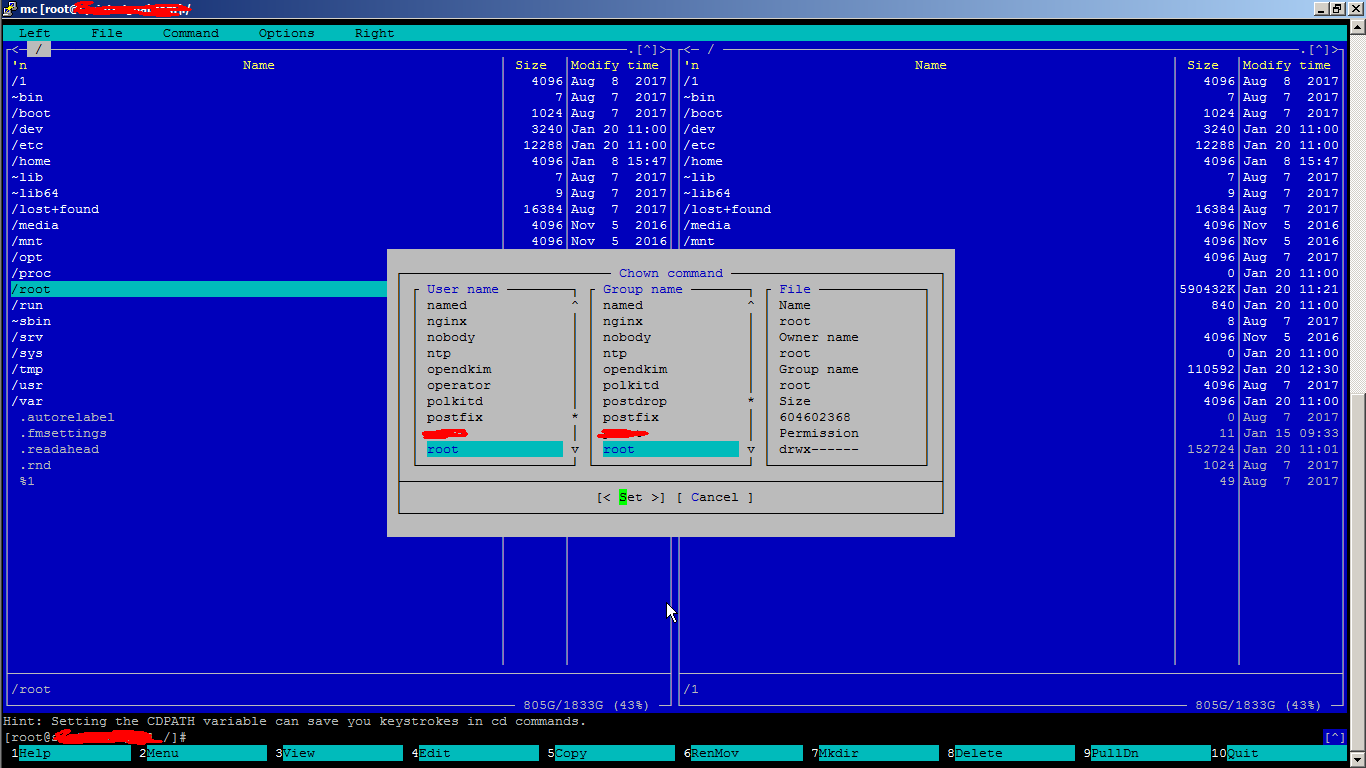The width and height of the screenshot is (1366, 768).
Task: Sort right panel by Size column header
Action: (1203, 65)
